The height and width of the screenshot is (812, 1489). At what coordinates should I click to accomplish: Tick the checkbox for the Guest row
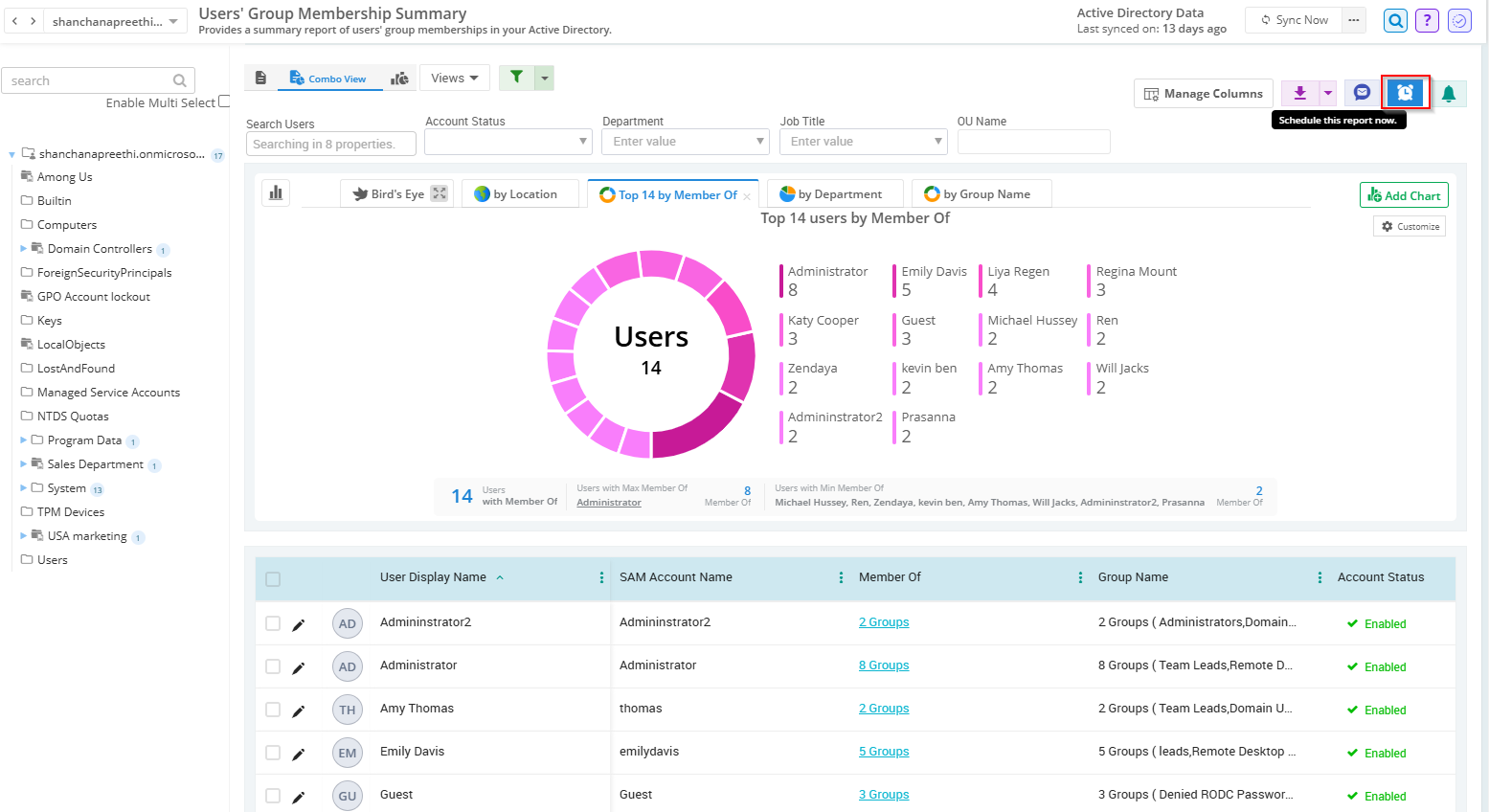click(x=272, y=795)
